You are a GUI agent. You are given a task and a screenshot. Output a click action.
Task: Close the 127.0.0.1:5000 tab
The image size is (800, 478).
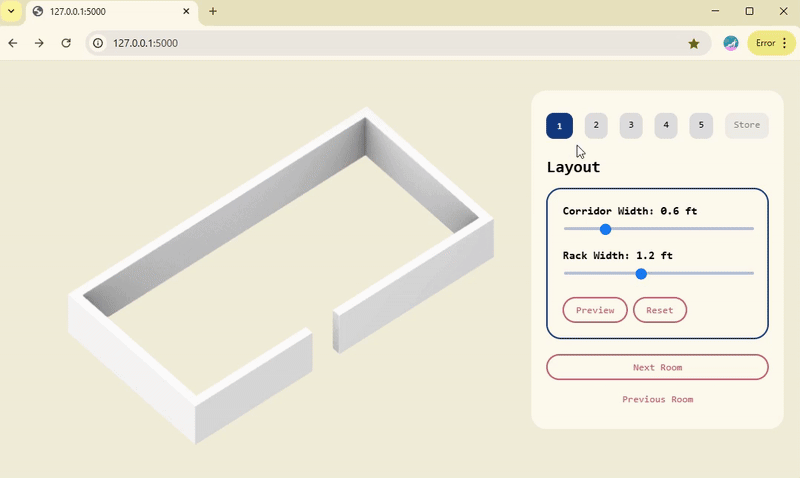pyautogui.click(x=186, y=11)
